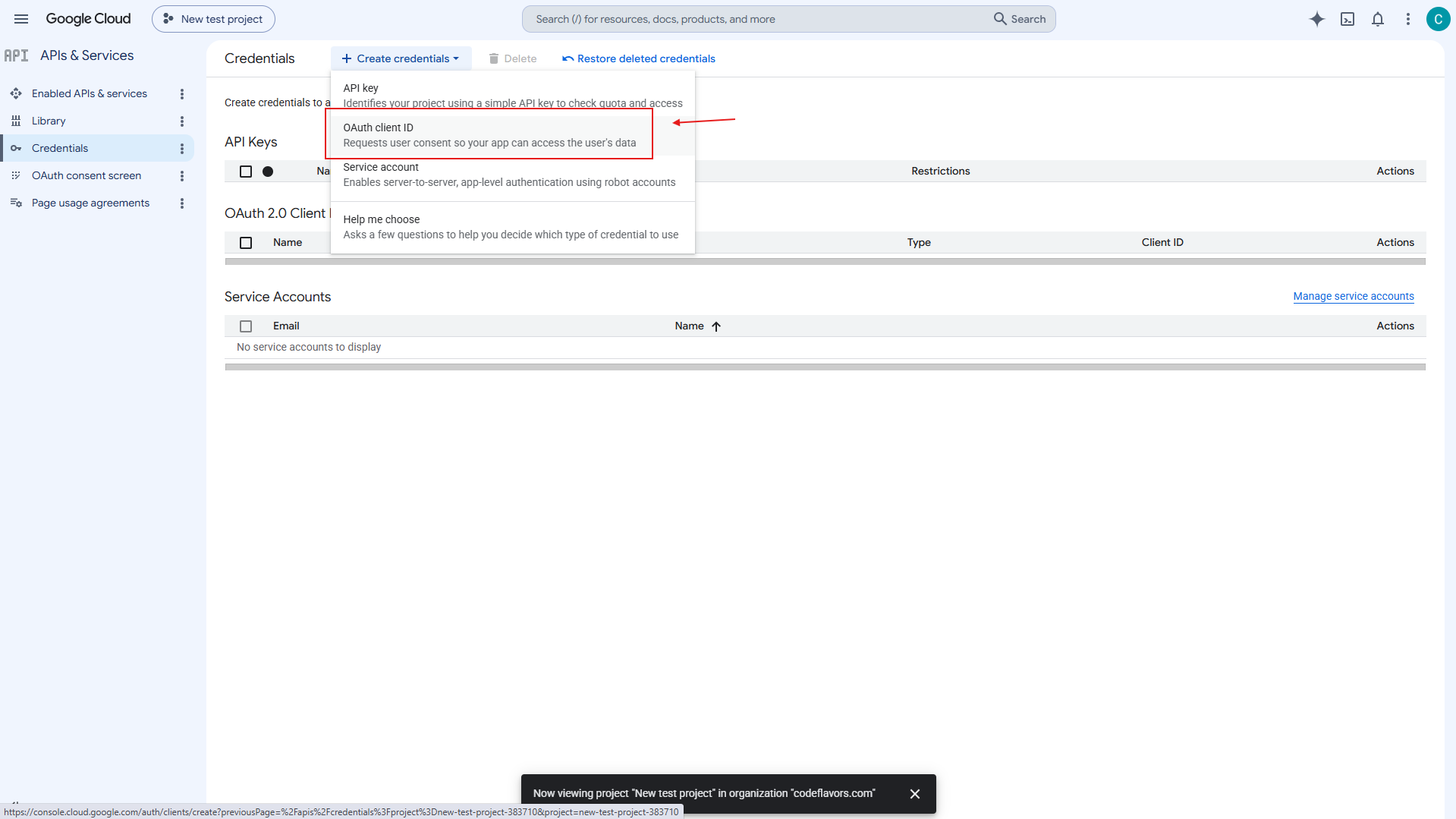
Task: Click the filled circle in API Keys header
Action: click(268, 172)
